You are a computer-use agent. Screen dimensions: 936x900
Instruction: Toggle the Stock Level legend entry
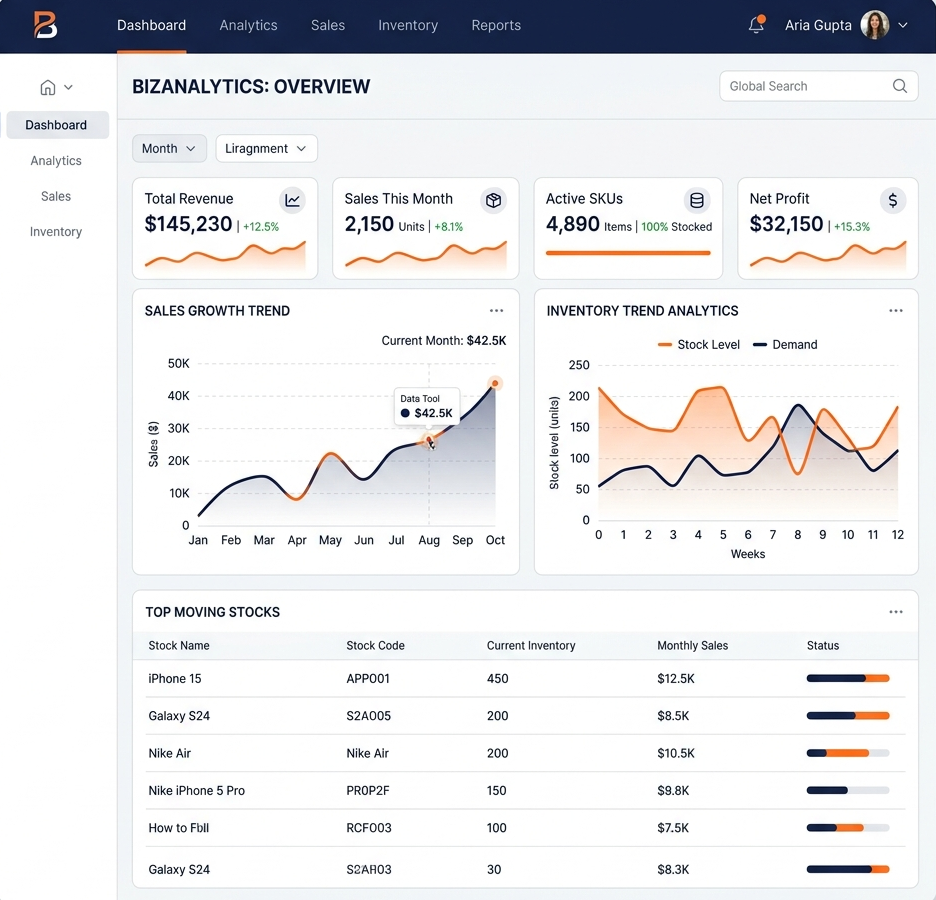tap(698, 344)
